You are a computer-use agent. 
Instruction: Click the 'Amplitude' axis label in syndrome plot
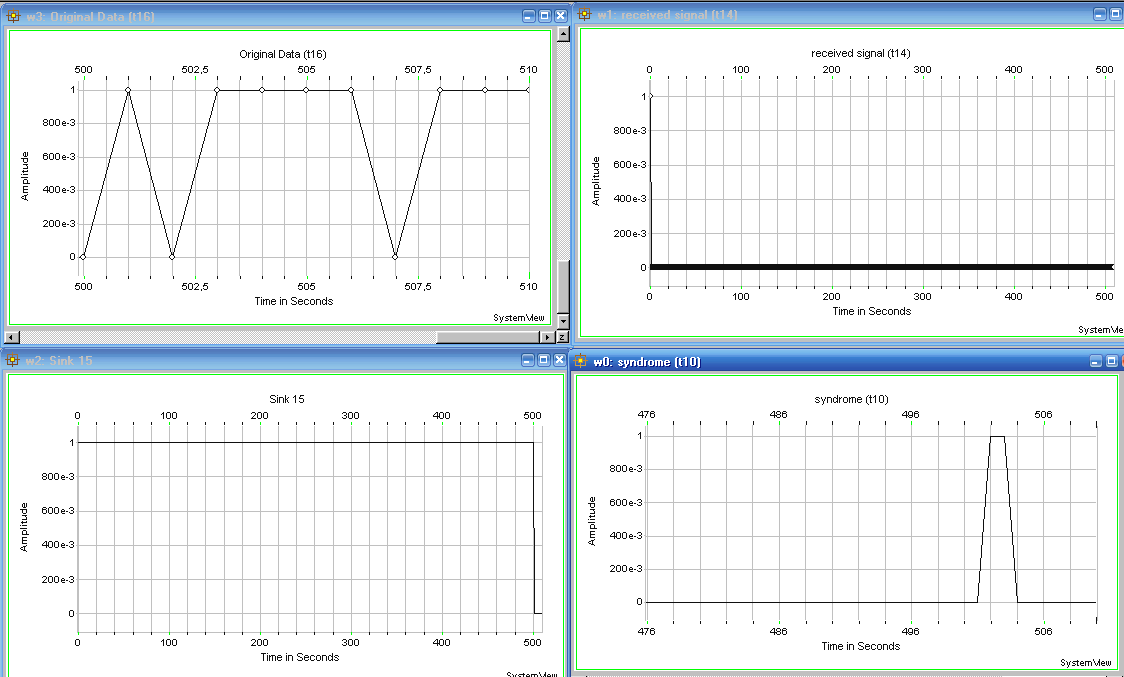coord(592,521)
